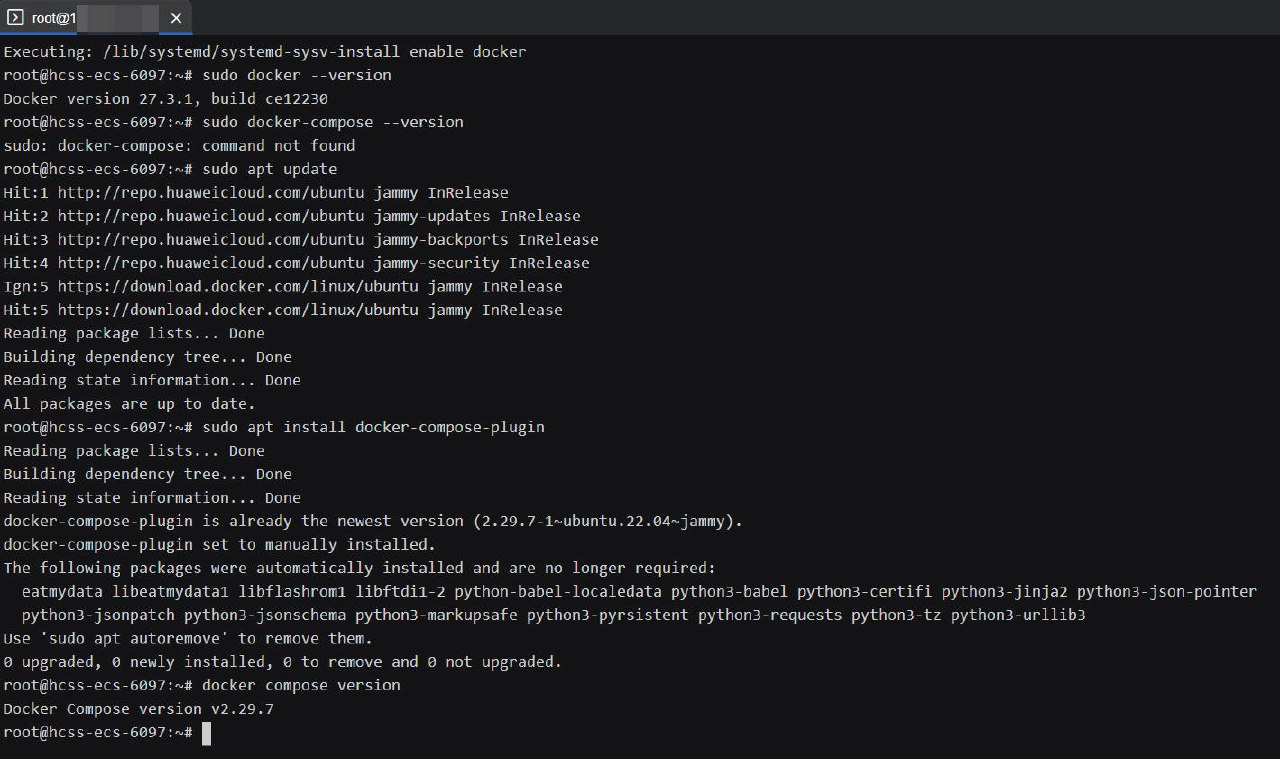Viewport: 1280px width, 759px height.
Task: Click the 'sudo docker --version' command text
Action: 297,75
